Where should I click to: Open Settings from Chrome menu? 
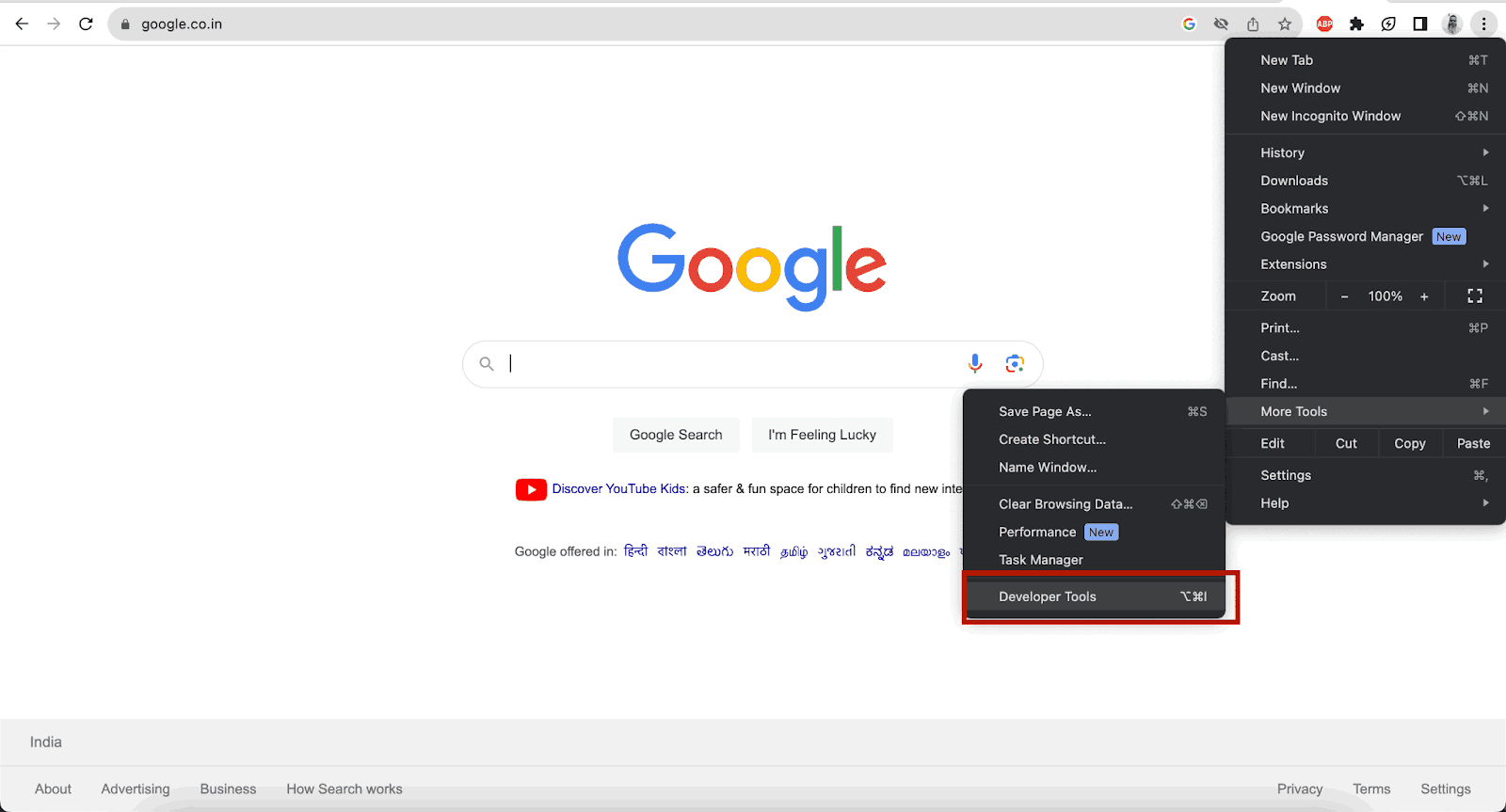1366,475
